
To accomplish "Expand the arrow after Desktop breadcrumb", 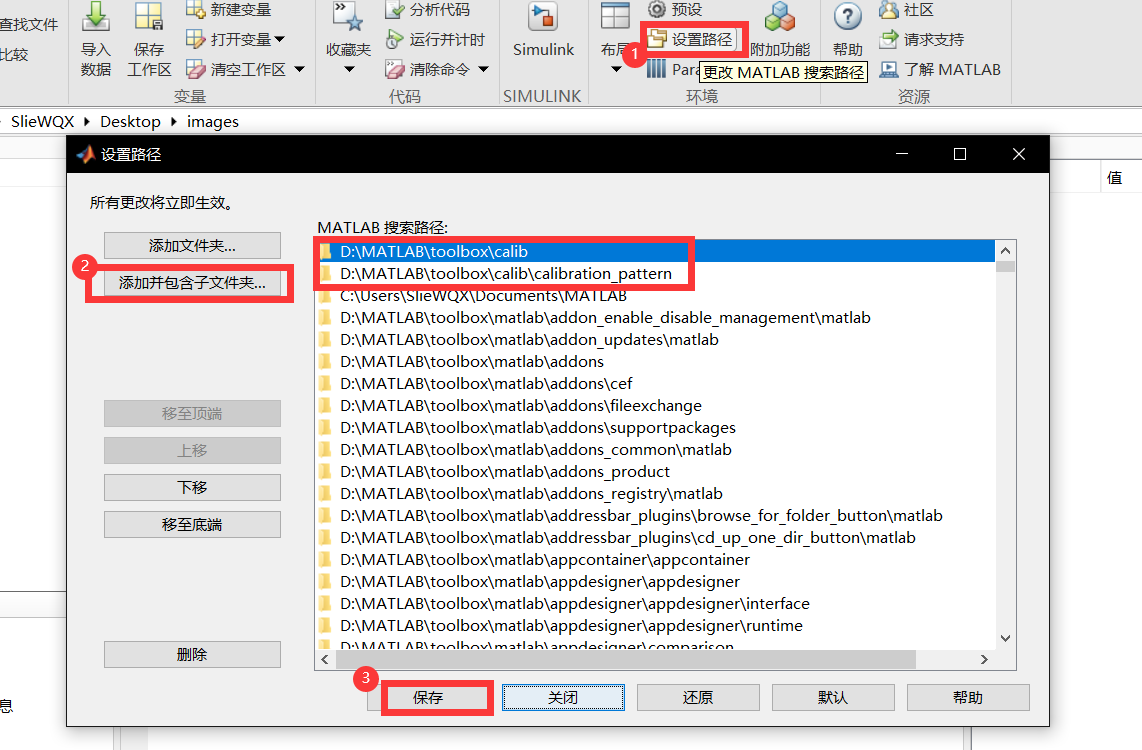I will tap(173, 122).
